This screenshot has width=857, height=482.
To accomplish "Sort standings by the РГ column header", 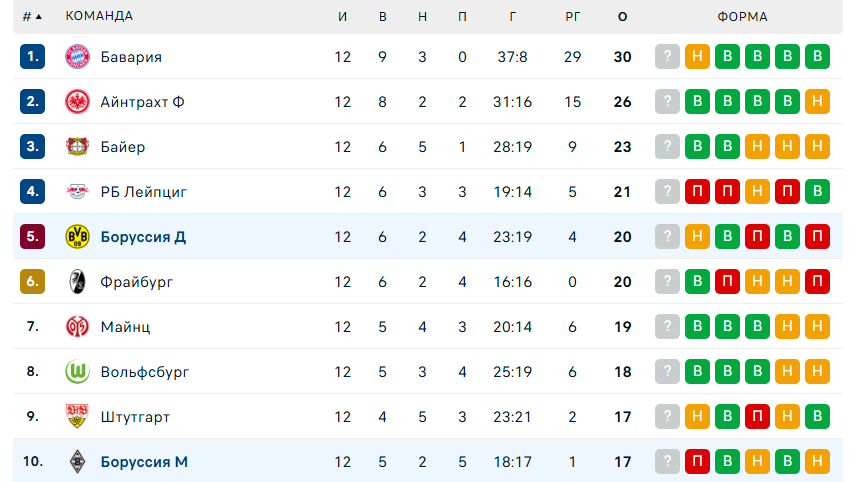I will tap(572, 17).
